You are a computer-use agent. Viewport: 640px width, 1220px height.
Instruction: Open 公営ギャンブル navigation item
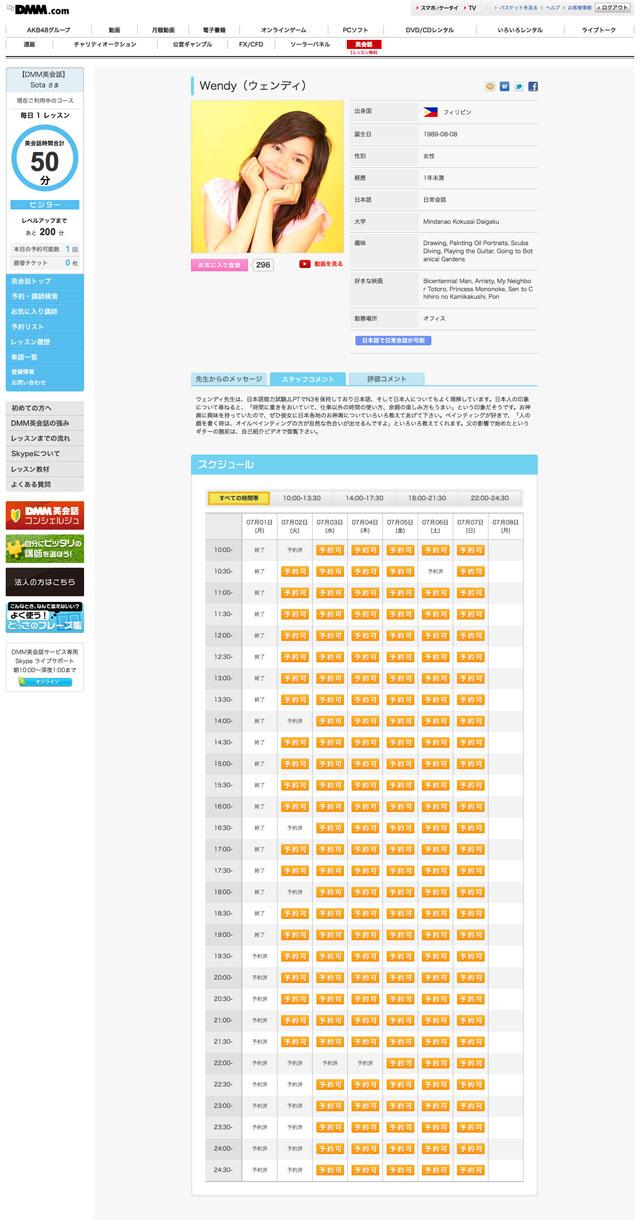191,44
